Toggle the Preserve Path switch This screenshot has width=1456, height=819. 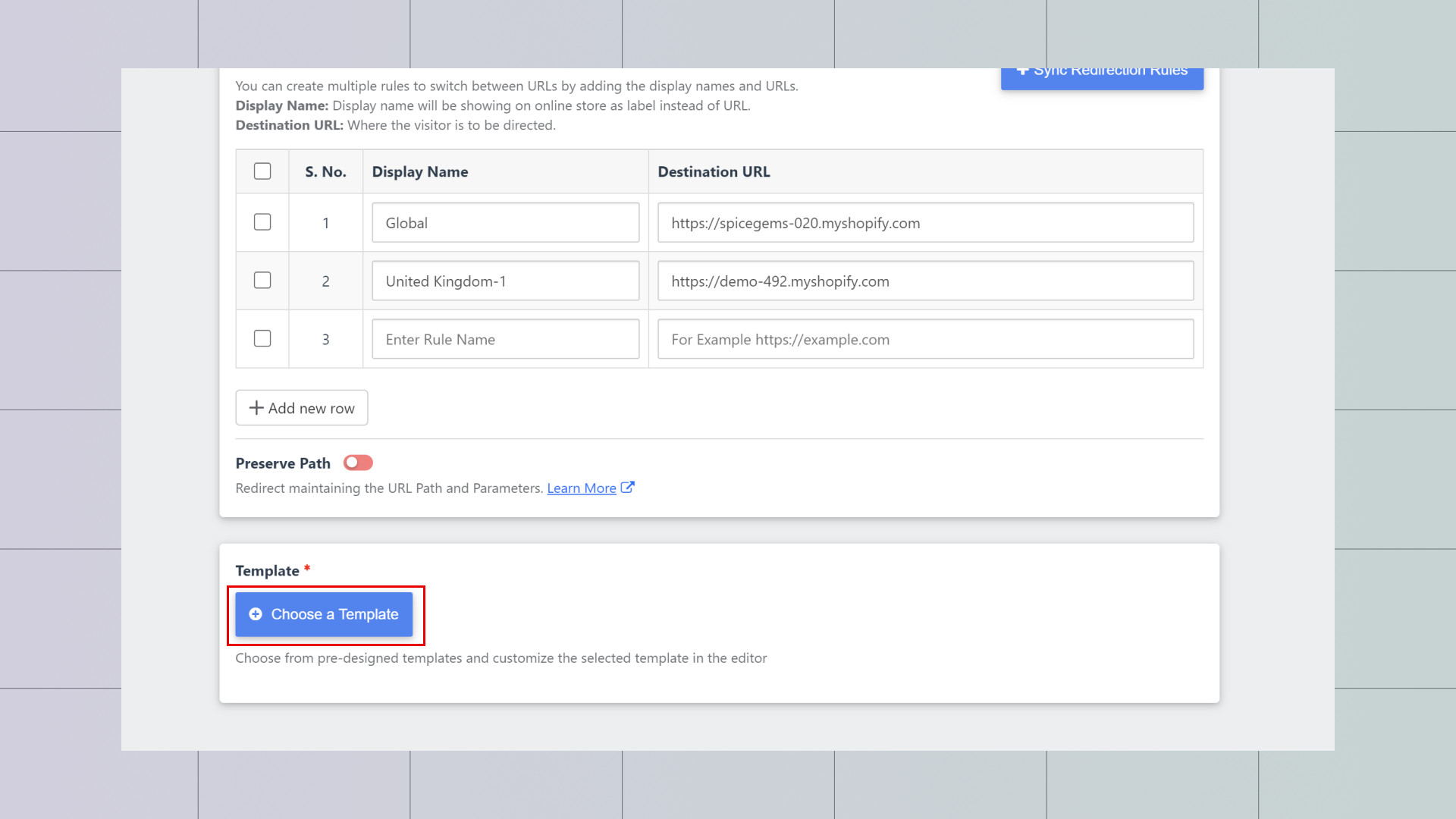(x=358, y=463)
